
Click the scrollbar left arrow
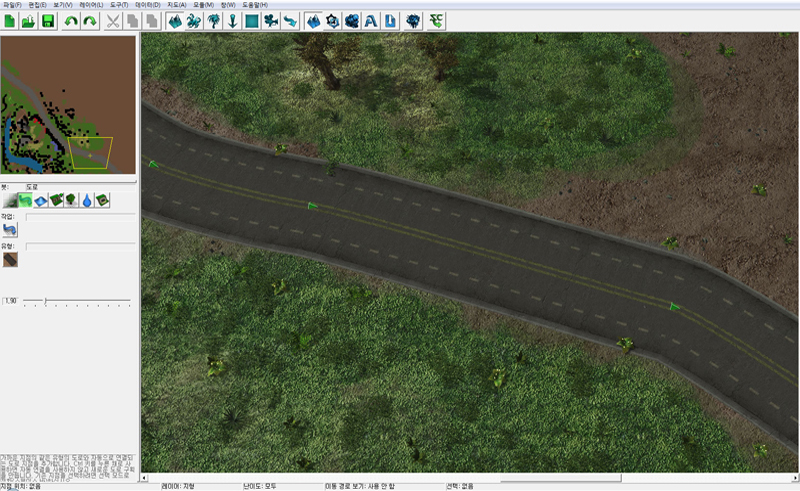click(x=145, y=478)
